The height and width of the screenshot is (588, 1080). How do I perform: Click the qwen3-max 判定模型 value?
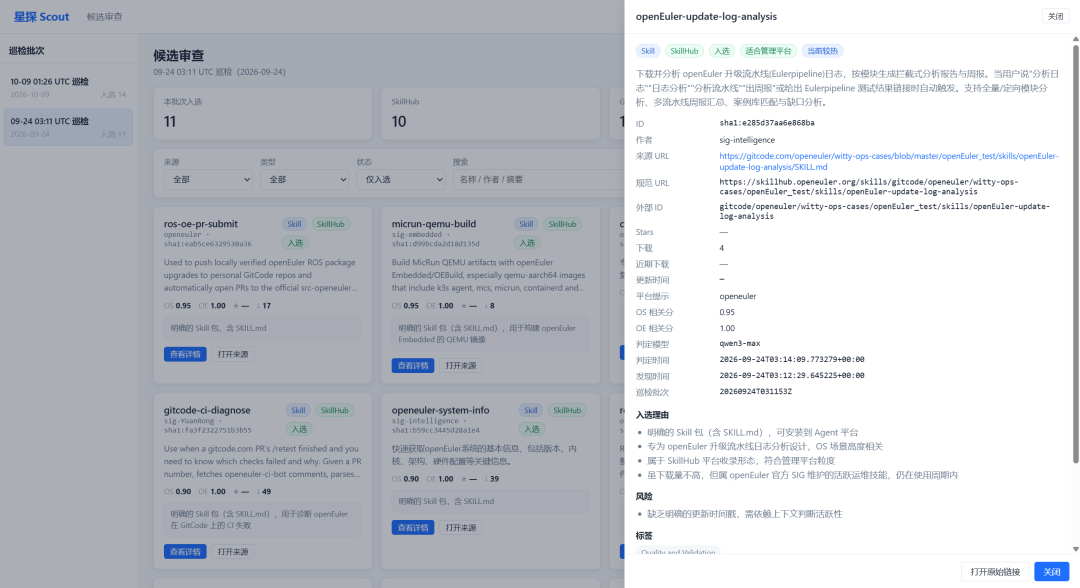tap(740, 344)
